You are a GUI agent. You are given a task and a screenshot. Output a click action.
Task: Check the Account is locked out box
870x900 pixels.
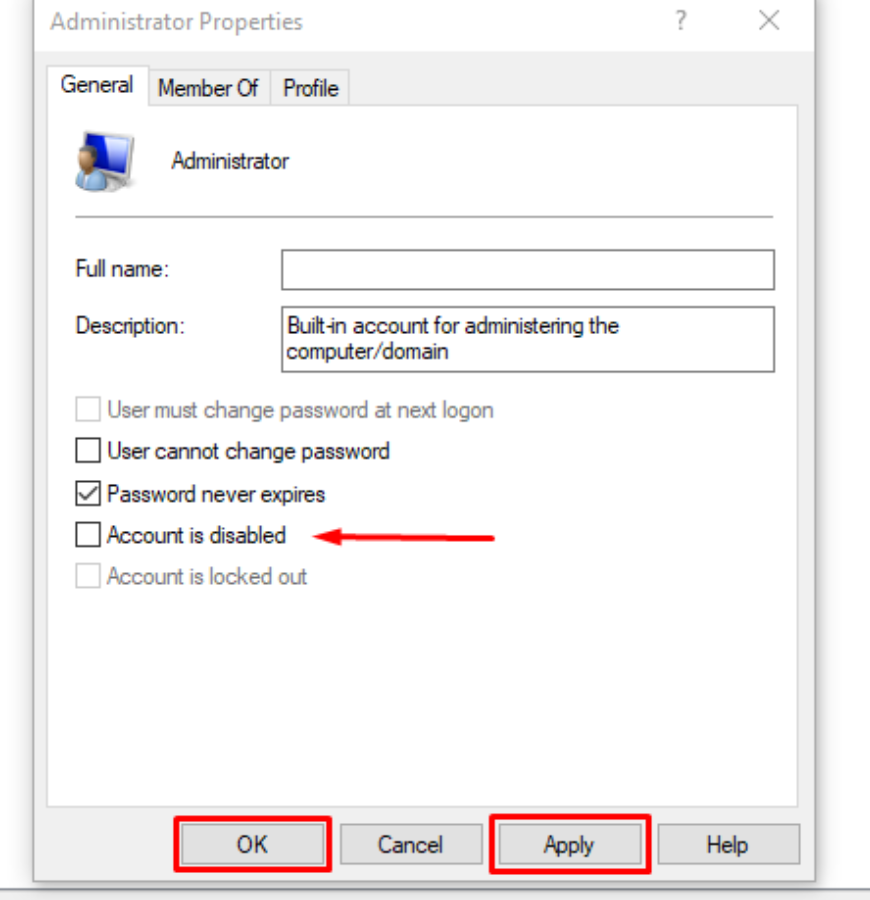coord(89,577)
